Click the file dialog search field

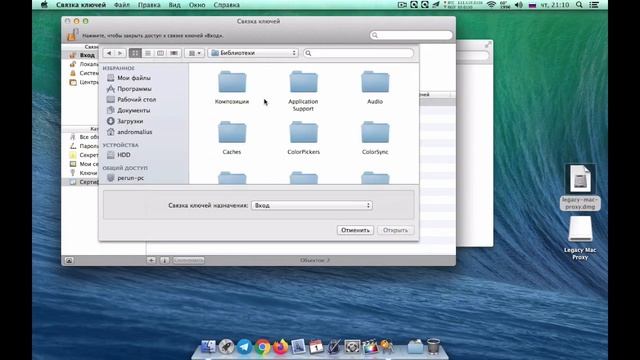point(358,53)
